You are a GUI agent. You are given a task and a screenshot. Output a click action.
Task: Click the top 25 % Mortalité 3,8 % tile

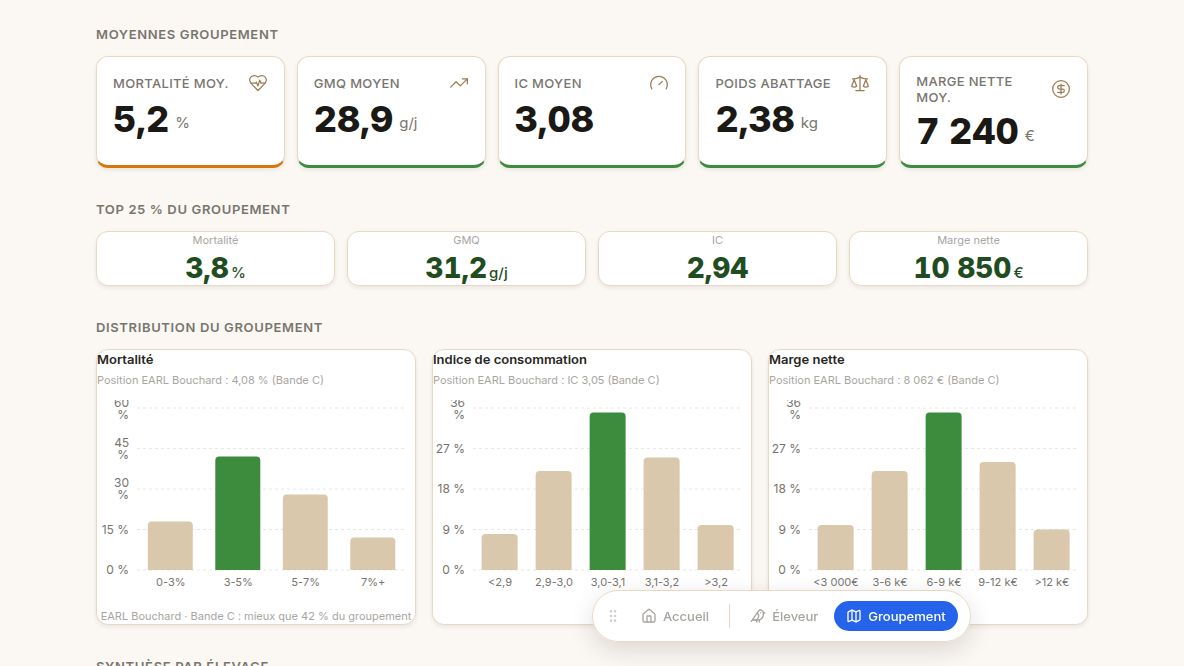pyautogui.click(x=215, y=258)
